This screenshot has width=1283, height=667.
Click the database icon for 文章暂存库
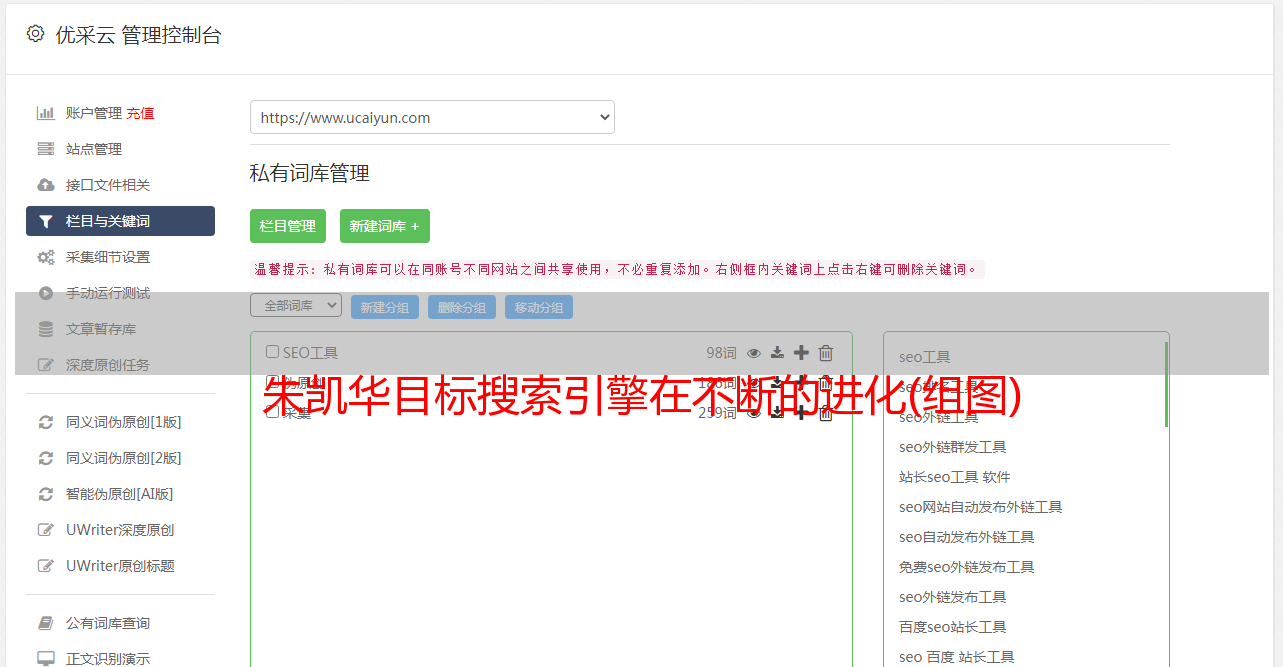click(46, 329)
